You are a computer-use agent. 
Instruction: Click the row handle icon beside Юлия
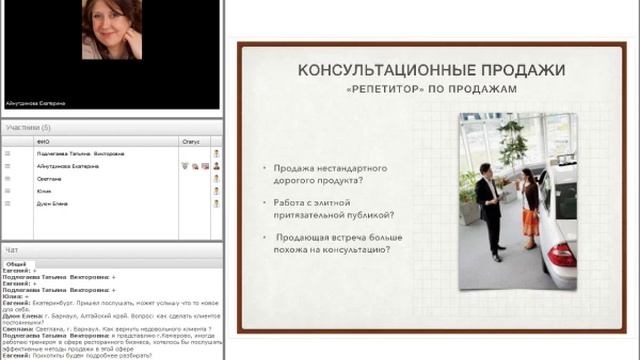pos(8,191)
